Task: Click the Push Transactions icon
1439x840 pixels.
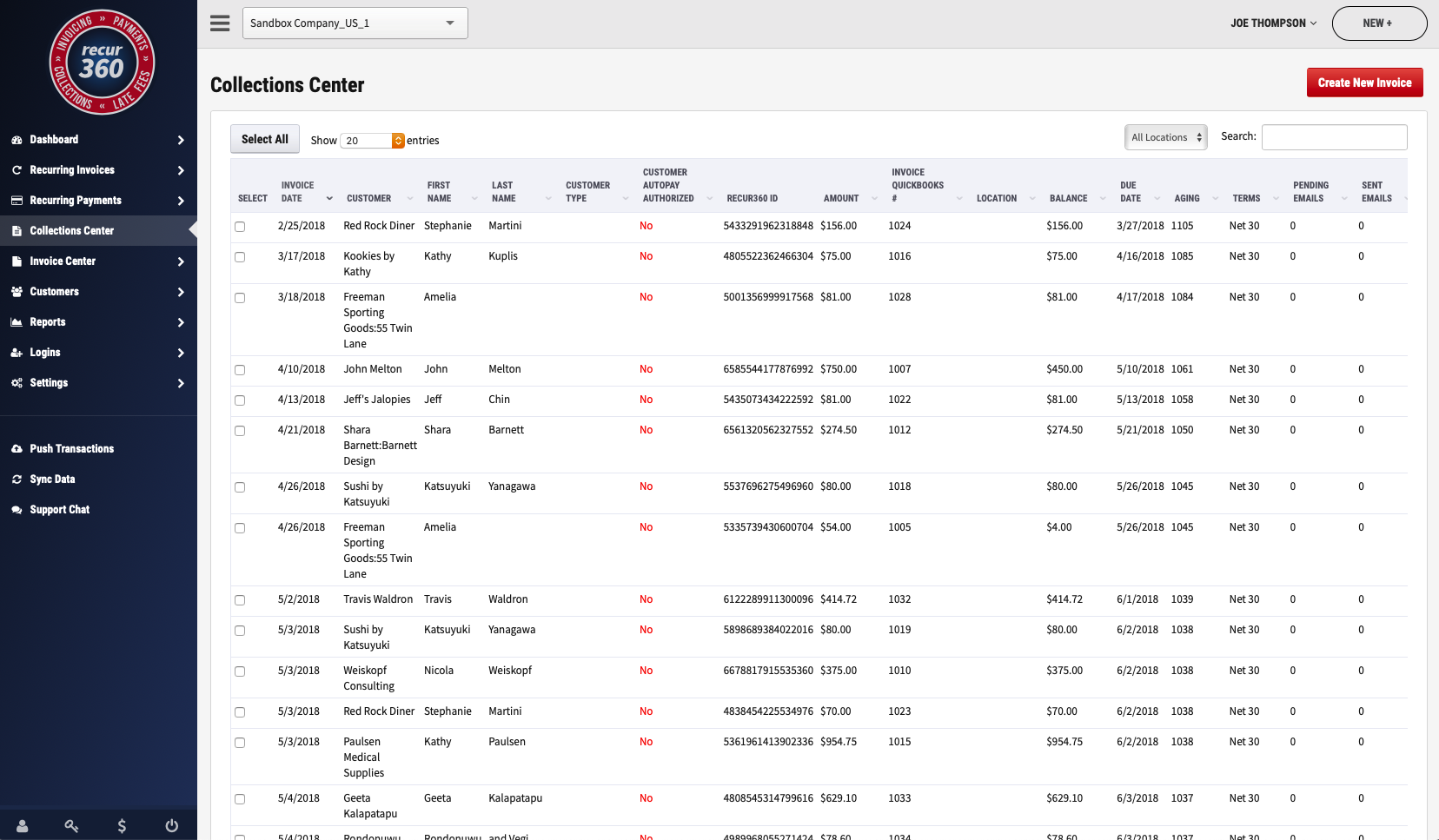Action: [17, 448]
